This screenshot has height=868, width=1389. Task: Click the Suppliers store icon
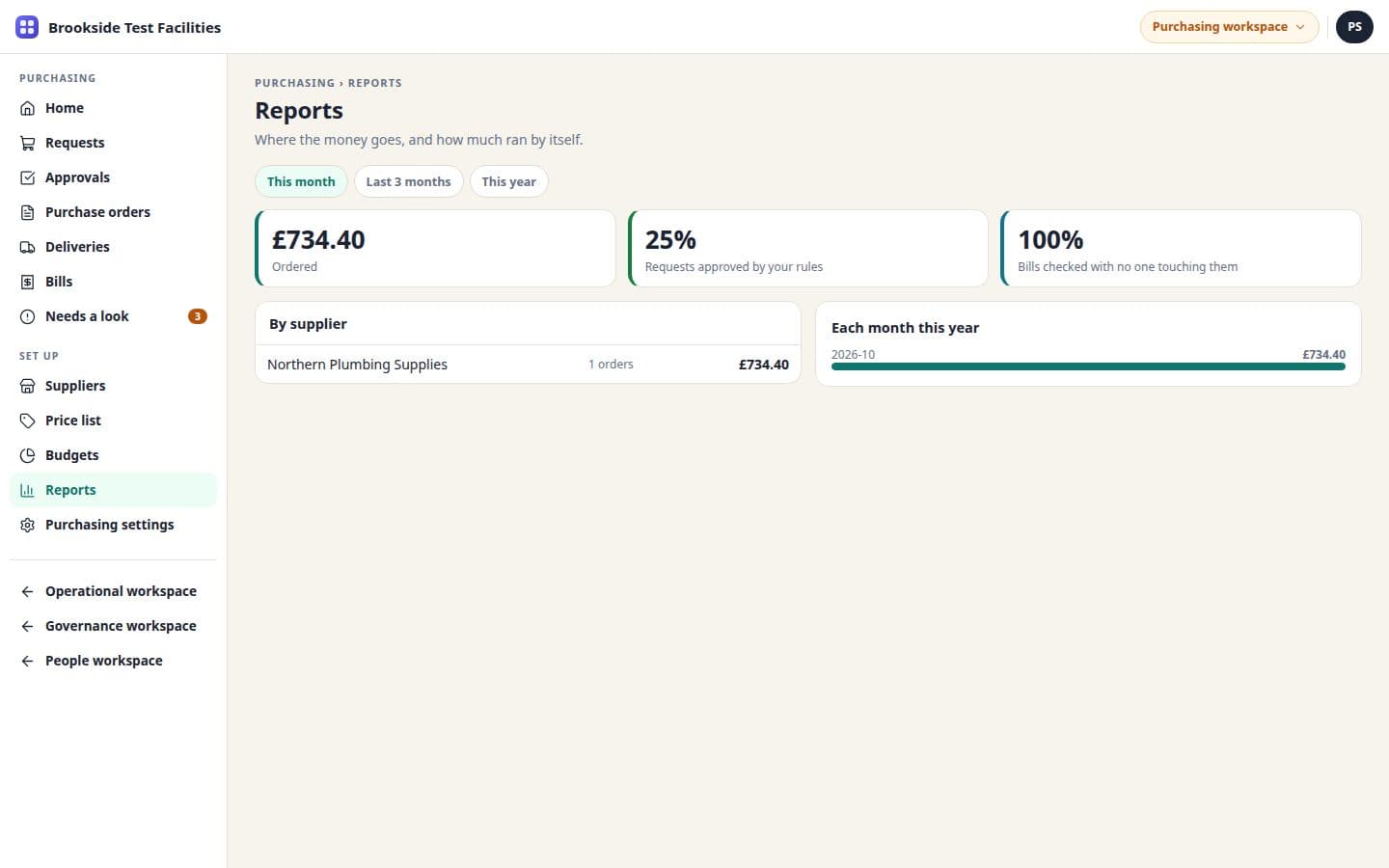tap(27, 386)
